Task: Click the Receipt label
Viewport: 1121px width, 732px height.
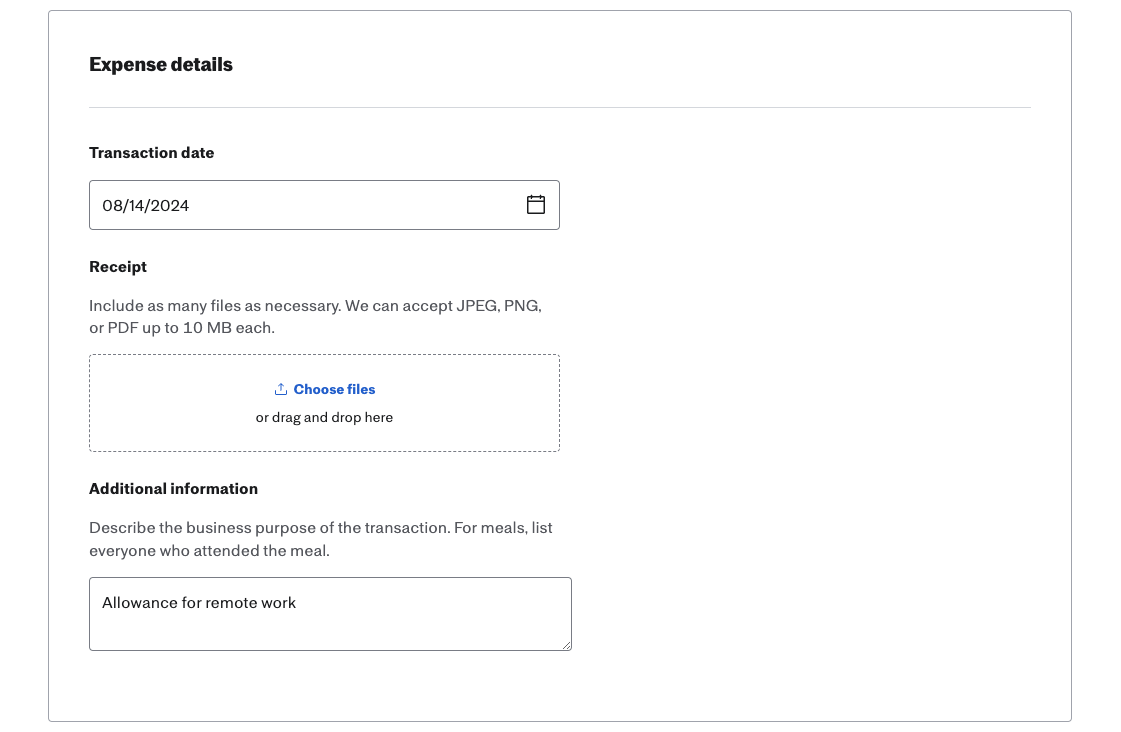Action: pos(118,267)
